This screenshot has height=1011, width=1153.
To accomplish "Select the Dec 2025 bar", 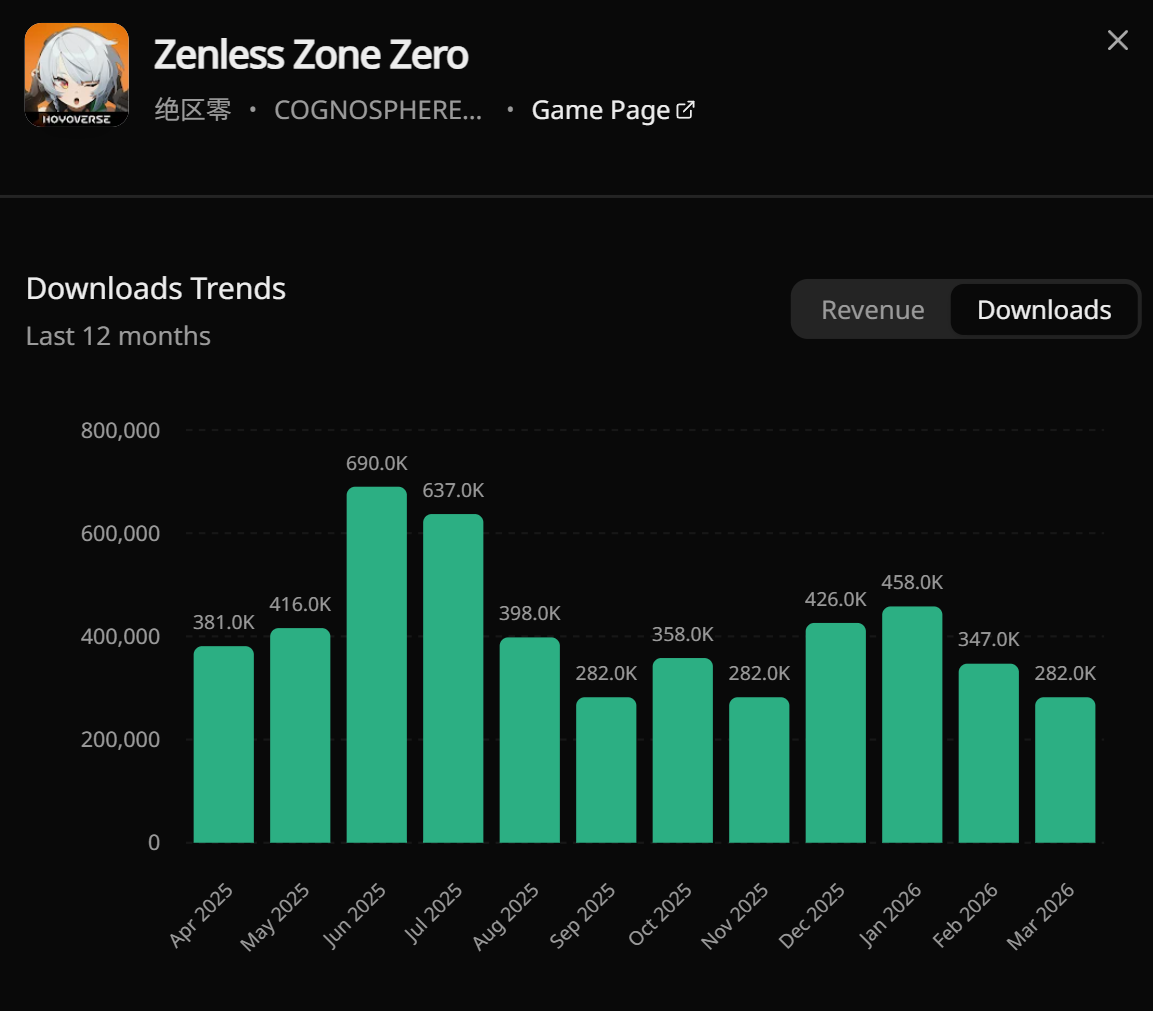I will coord(835,732).
